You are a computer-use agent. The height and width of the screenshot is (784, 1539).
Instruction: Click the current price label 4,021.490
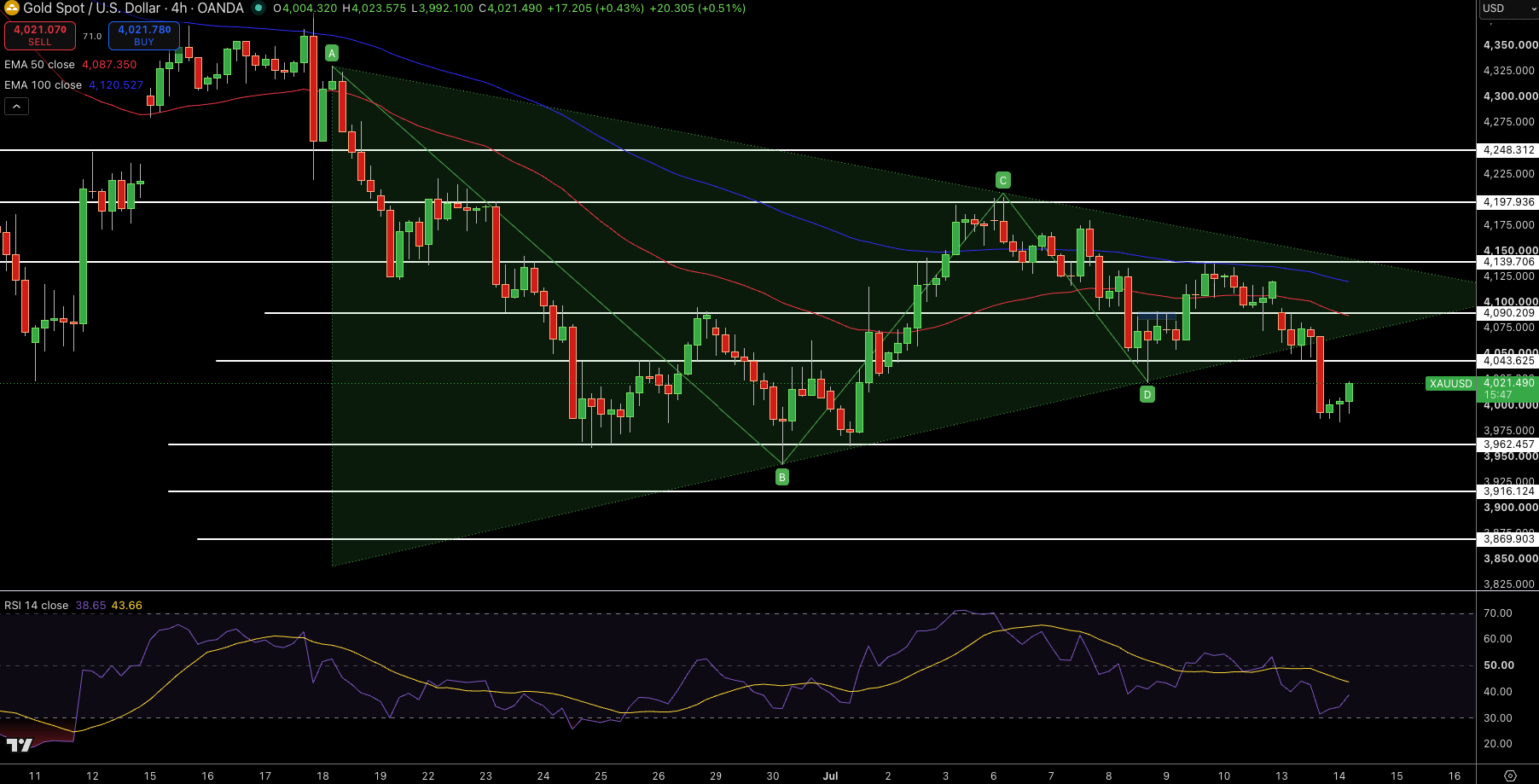1509,383
